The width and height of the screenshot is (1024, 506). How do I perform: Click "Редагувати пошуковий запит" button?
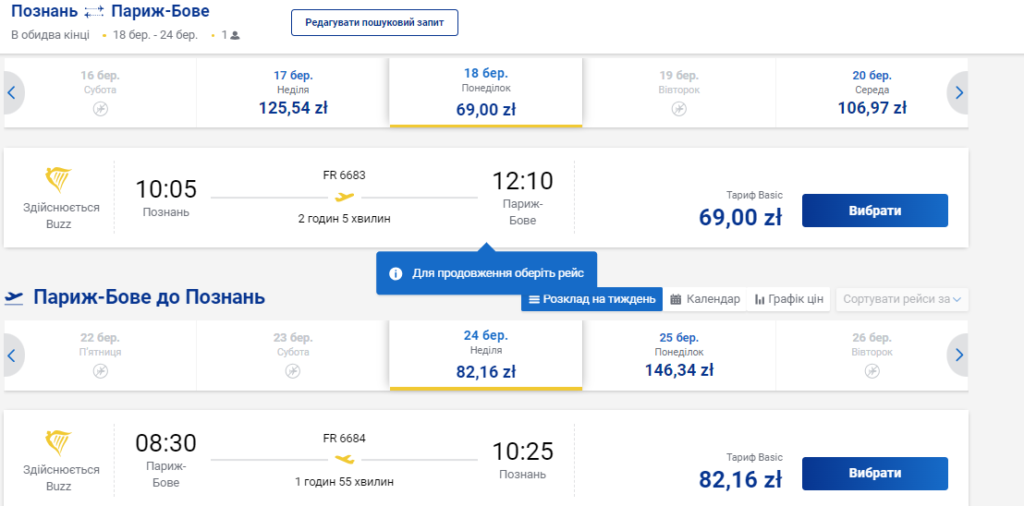pos(374,22)
